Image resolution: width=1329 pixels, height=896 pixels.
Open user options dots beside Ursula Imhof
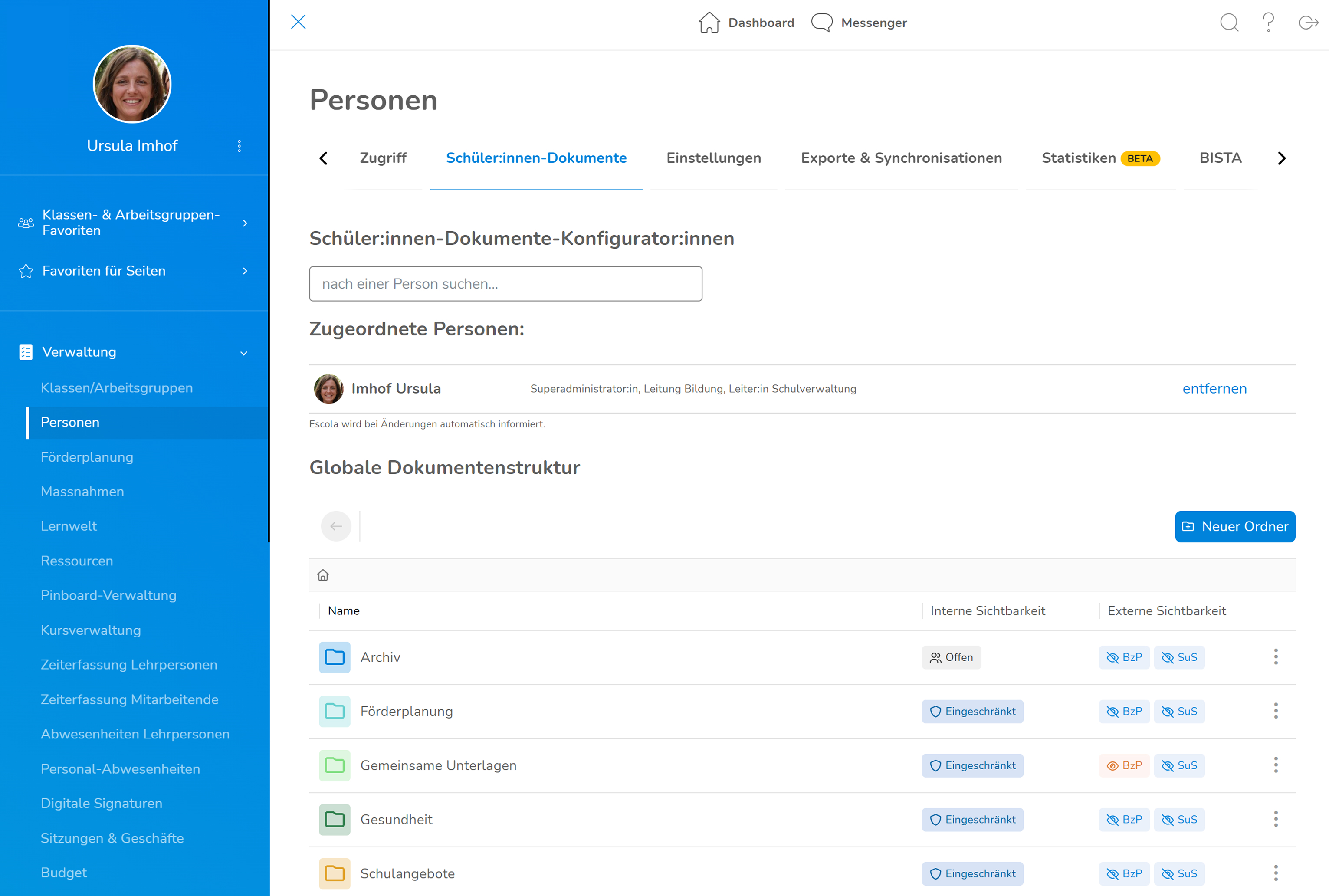240,146
